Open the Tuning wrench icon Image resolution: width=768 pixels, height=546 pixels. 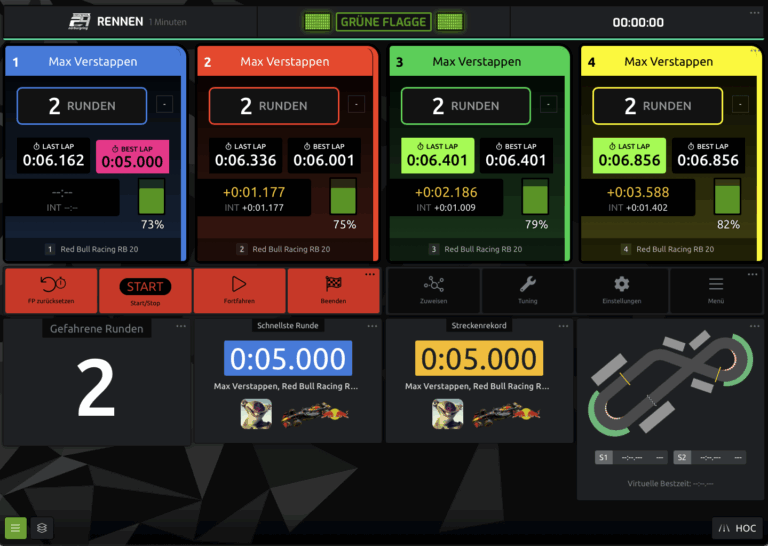click(527, 284)
